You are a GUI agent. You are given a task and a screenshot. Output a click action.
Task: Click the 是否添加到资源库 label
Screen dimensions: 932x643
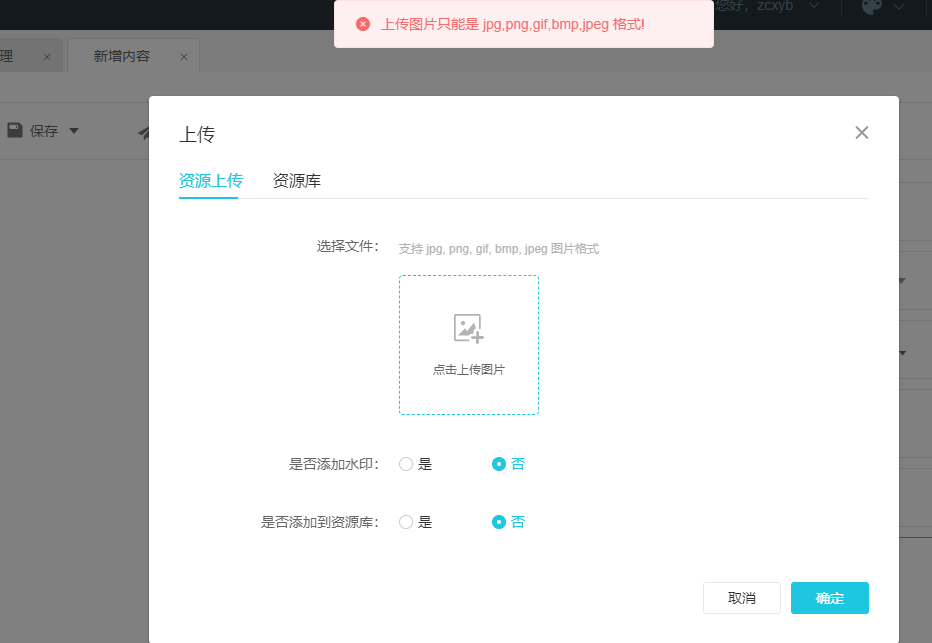click(320, 522)
